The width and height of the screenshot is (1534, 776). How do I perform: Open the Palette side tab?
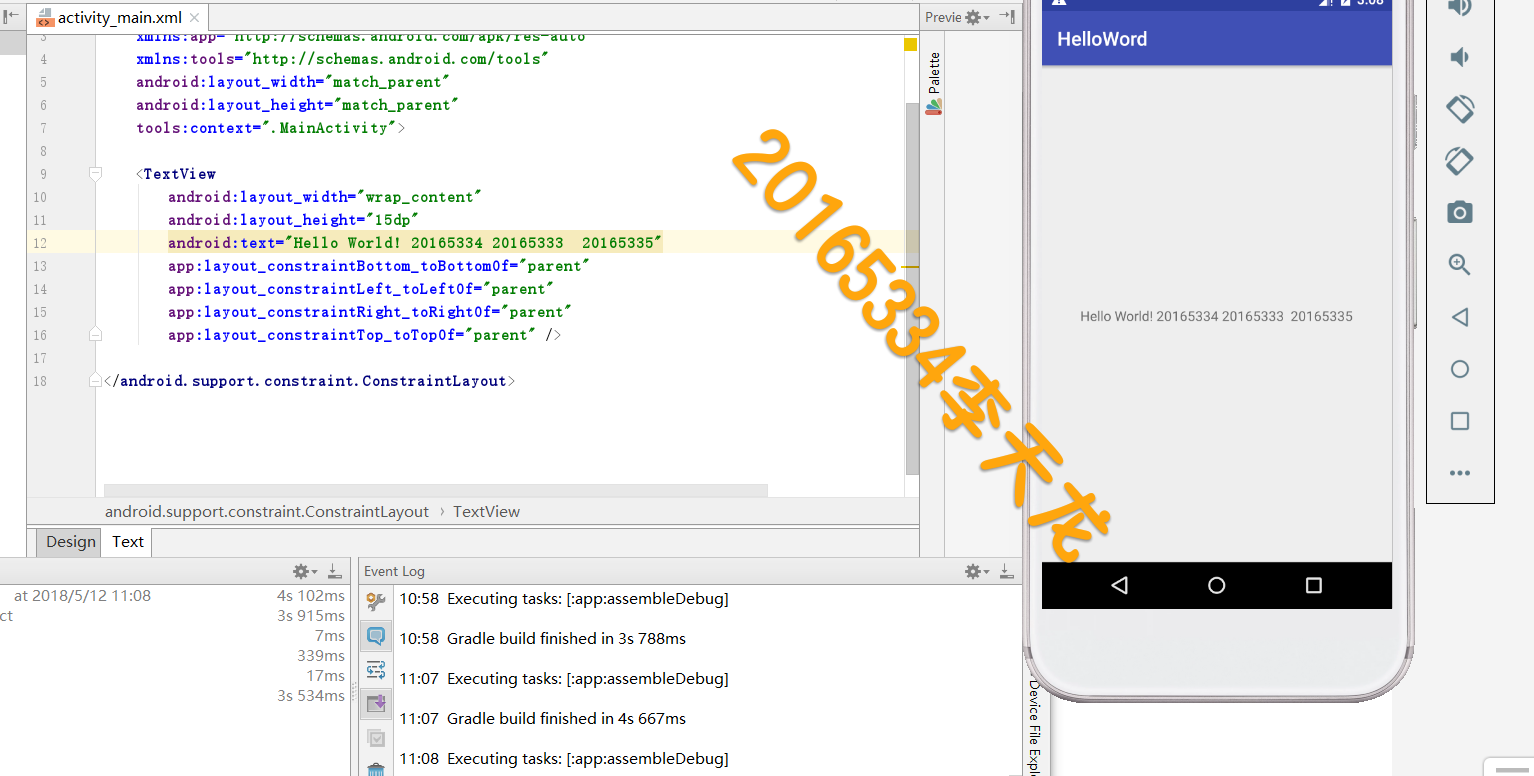point(934,83)
